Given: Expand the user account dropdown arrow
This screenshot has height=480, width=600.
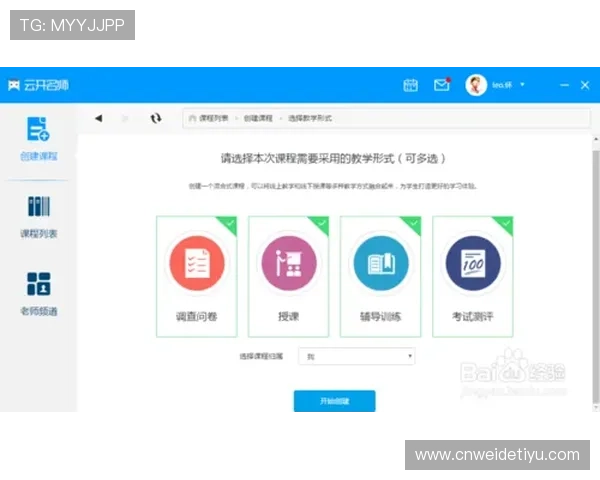Looking at the screenshot, I should 522,85.
